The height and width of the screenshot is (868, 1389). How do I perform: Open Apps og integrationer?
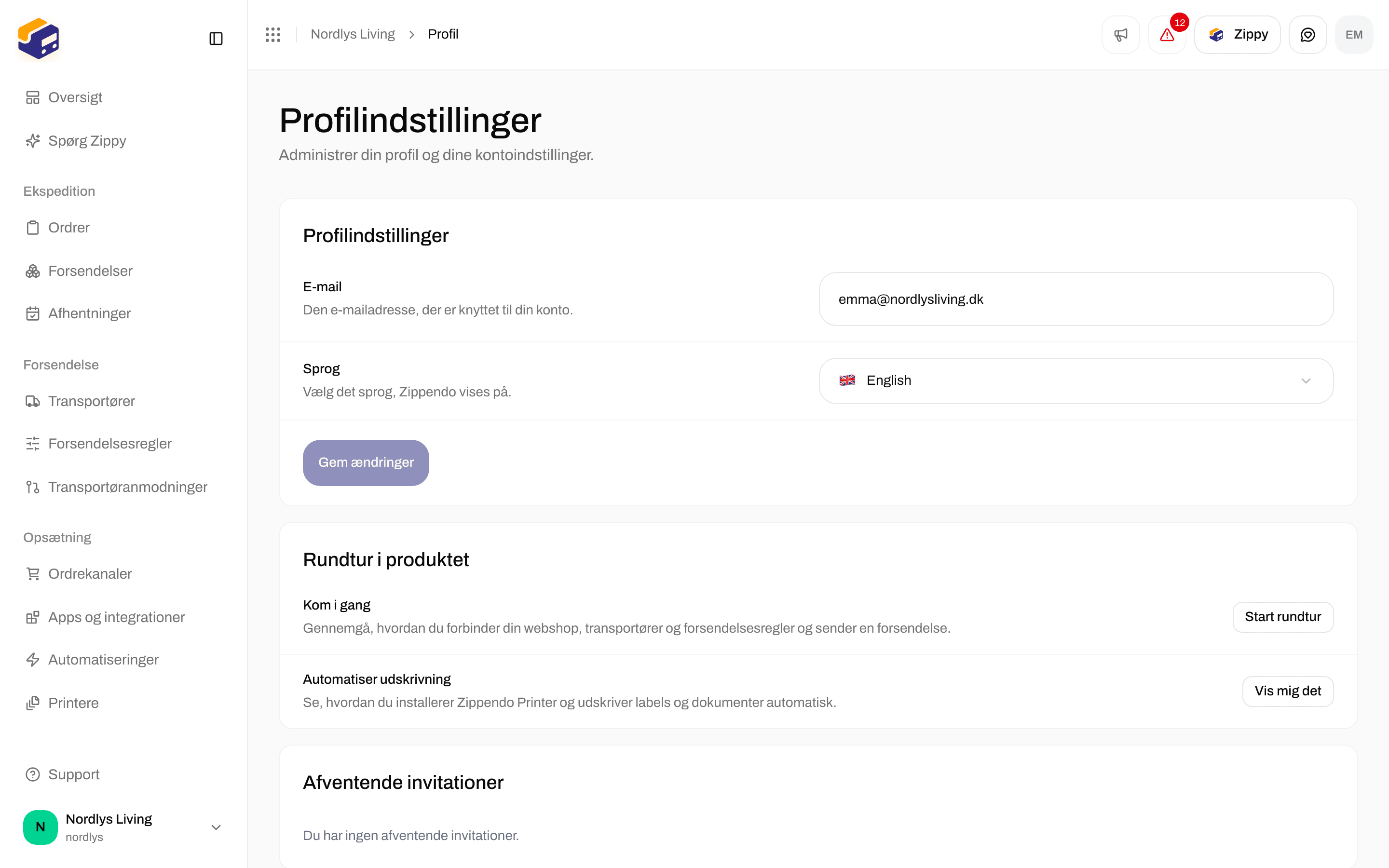pos(123,617)
